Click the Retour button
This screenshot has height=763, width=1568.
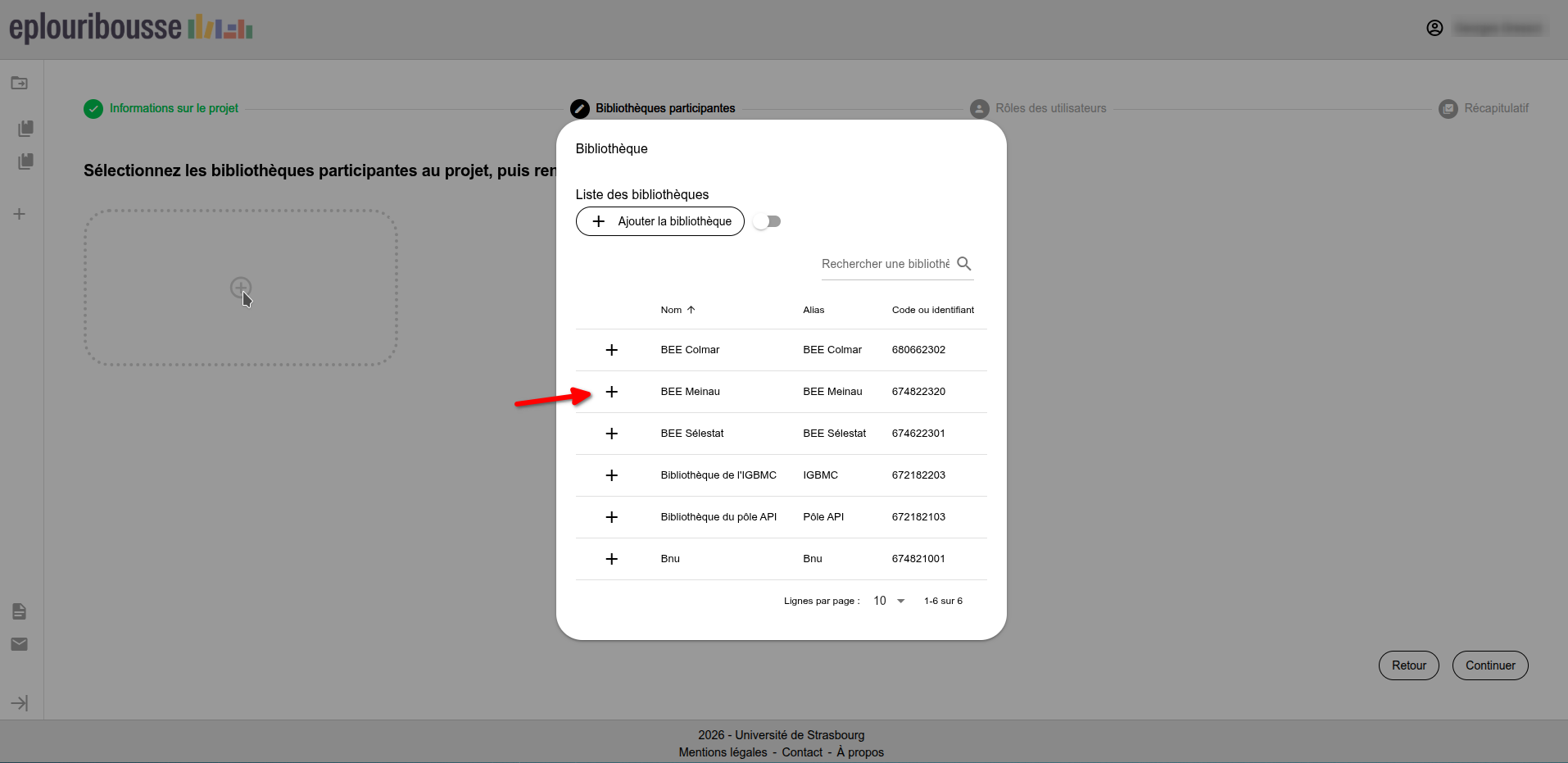pos(1408,665)
